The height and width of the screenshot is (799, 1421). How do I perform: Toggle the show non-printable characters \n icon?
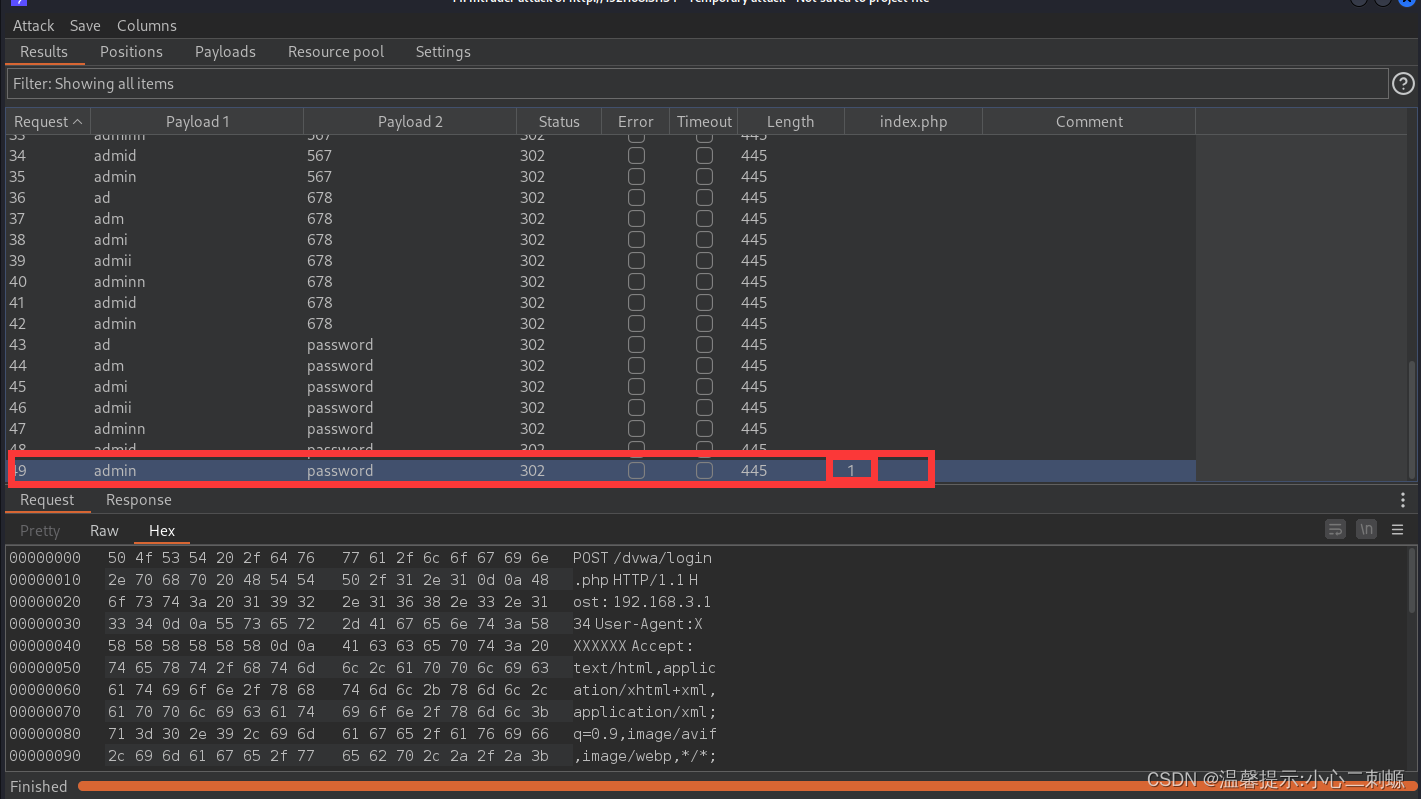click(x=1366, y=530)
